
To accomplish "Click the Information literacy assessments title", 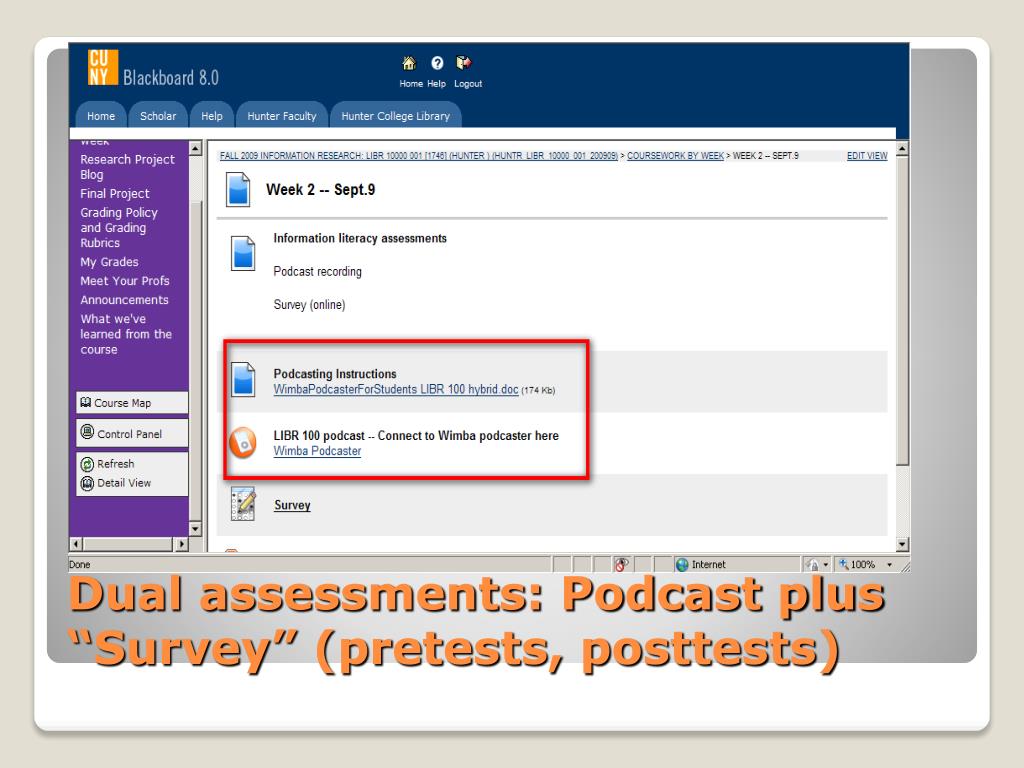I will (360, 238).
